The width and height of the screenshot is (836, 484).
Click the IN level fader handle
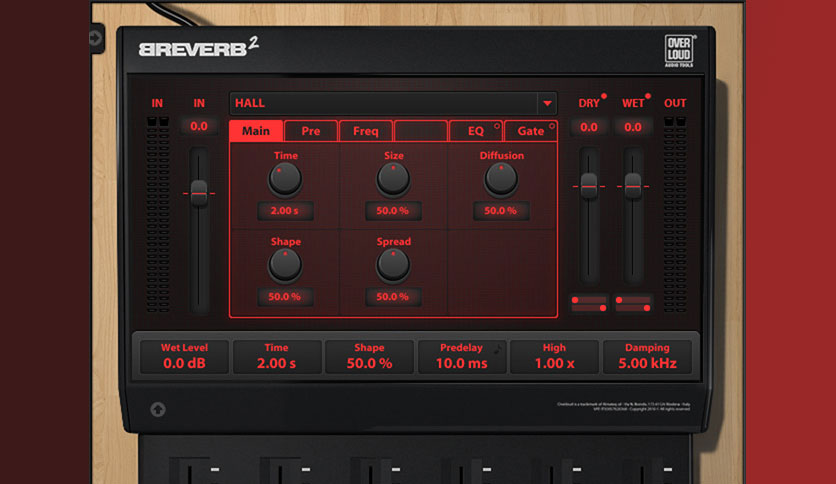[199, 193]
